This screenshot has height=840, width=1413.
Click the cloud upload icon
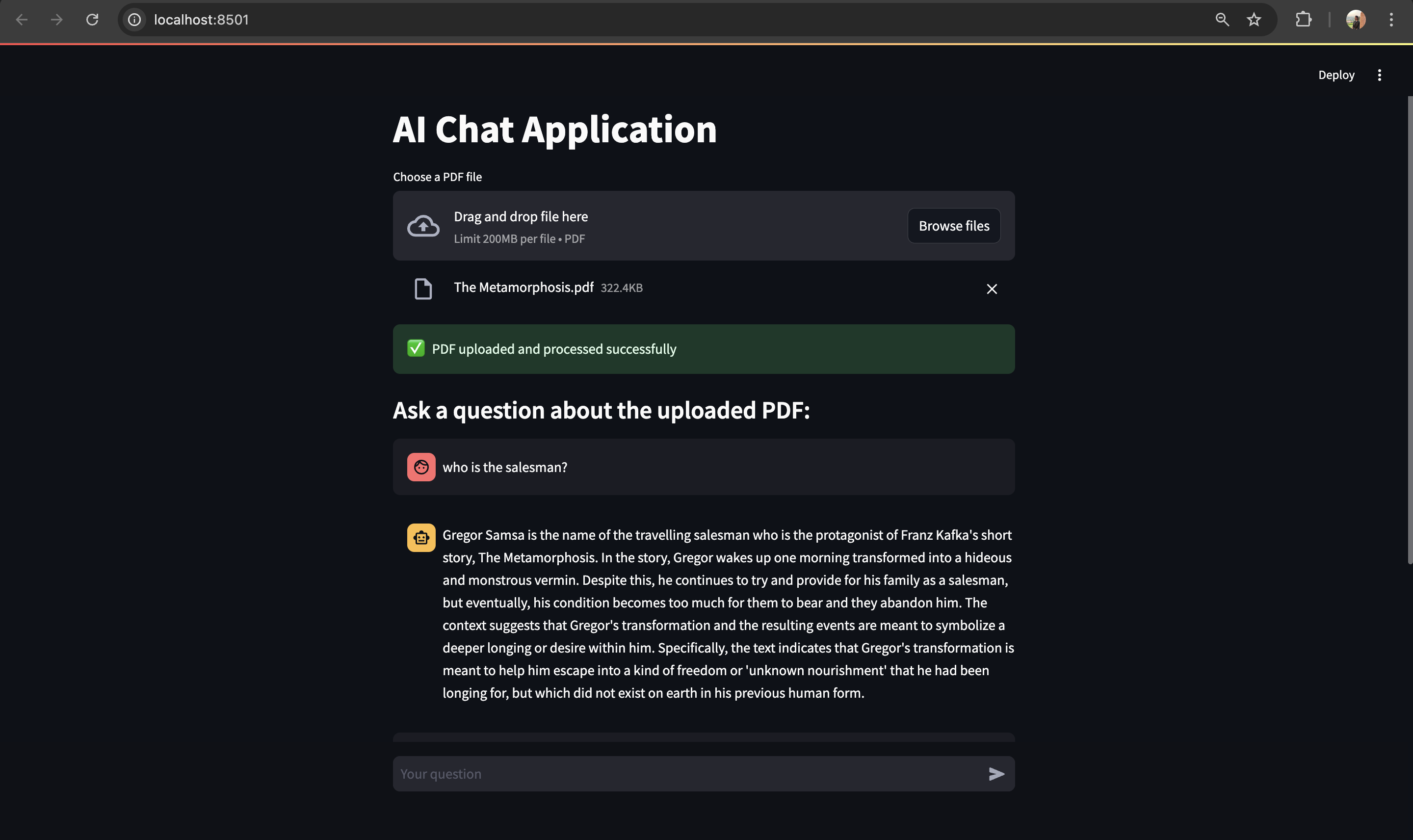(x=423, y=226)
